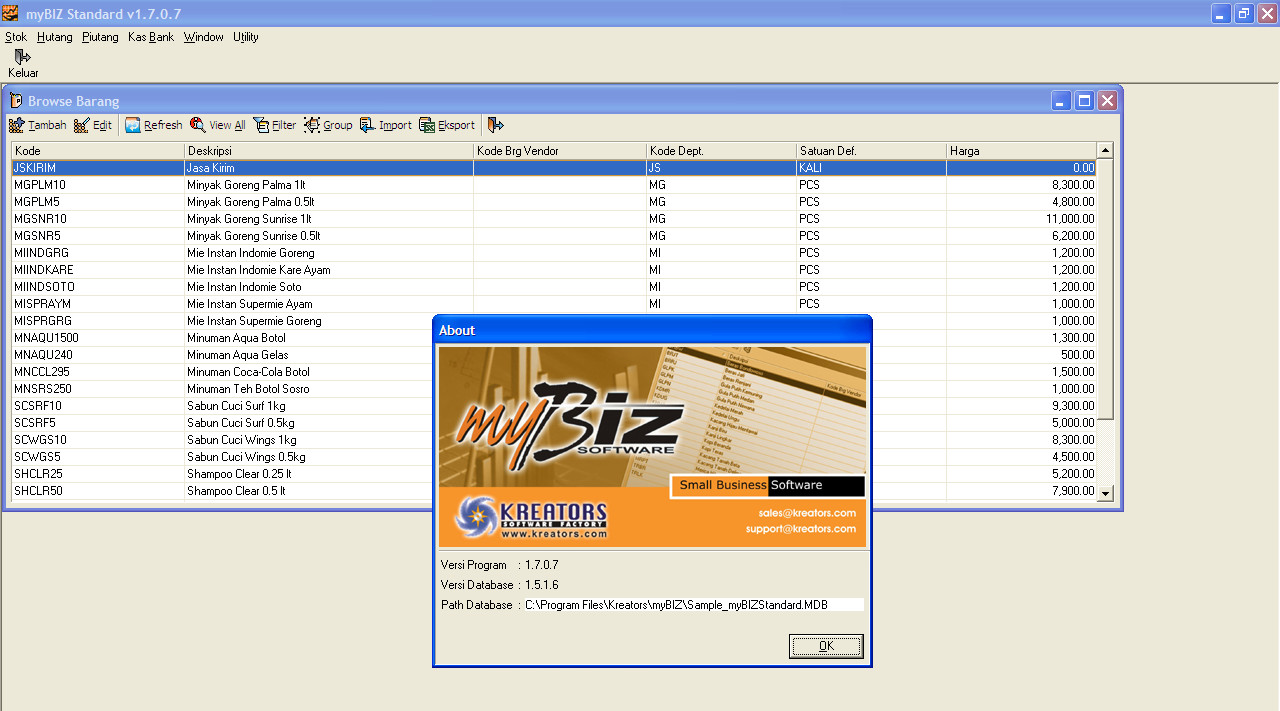The height and width of the screenshot is (711, 1280).
Task: Select the SCWGS10 row
Action: [222, 440]
